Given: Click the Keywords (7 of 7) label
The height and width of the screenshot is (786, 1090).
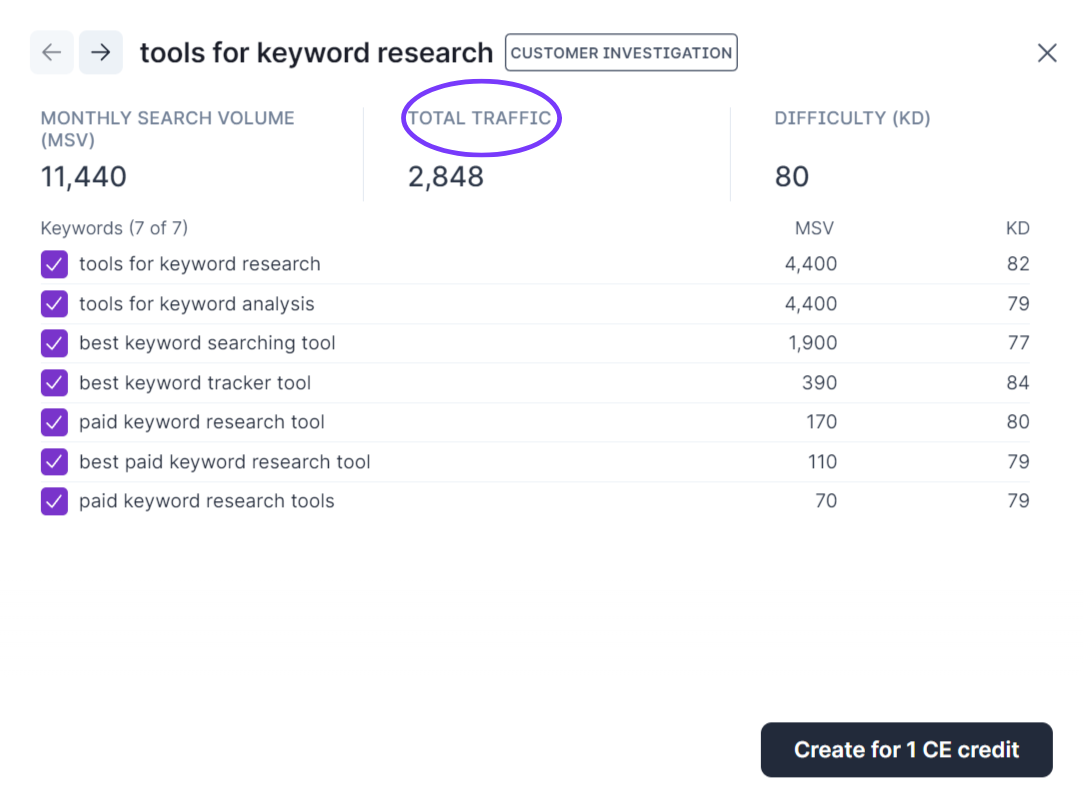Looking at the screenshot, I should [x=114, y=229].
